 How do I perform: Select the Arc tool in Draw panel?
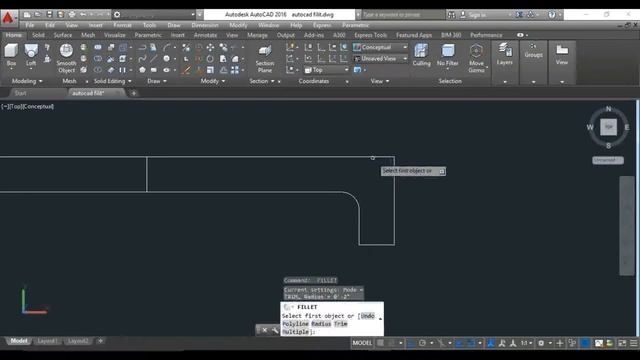tap(167, 47)
